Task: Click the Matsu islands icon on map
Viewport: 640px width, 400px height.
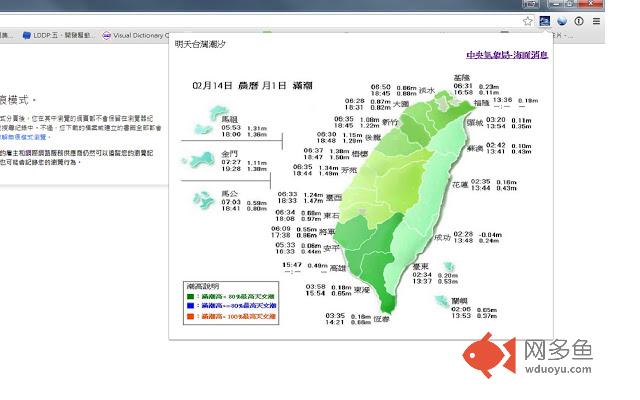Action: (210, 120)
